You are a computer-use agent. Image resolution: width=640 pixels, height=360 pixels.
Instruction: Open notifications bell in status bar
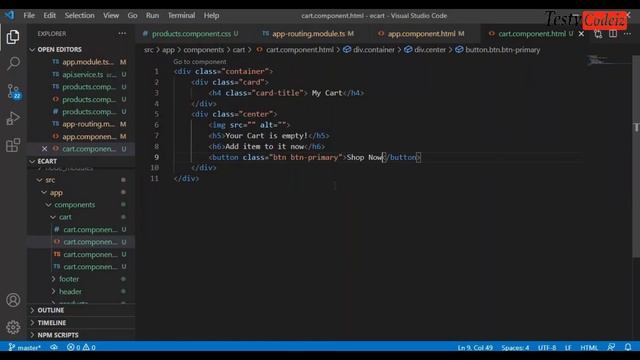pyautogui.click(x=628, y=347)
